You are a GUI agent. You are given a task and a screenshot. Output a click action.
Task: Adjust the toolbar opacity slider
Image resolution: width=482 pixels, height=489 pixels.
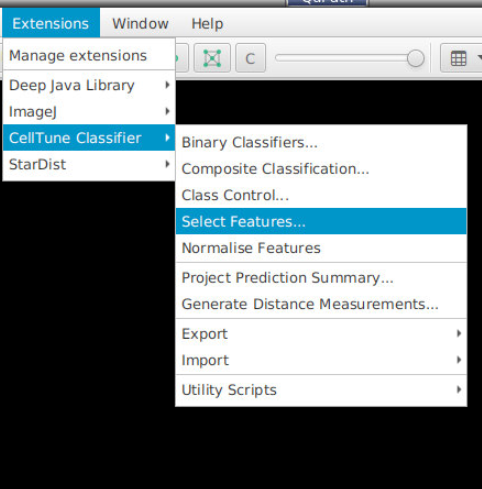click(350, 58)
